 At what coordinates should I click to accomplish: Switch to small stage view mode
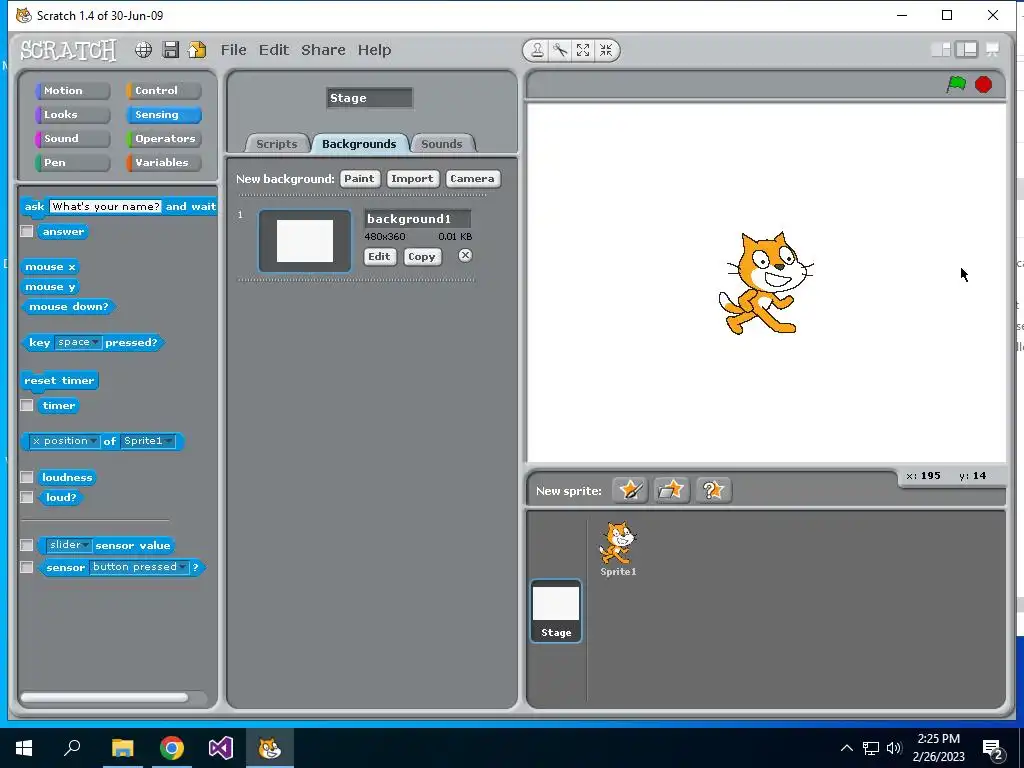click(940, 50)
